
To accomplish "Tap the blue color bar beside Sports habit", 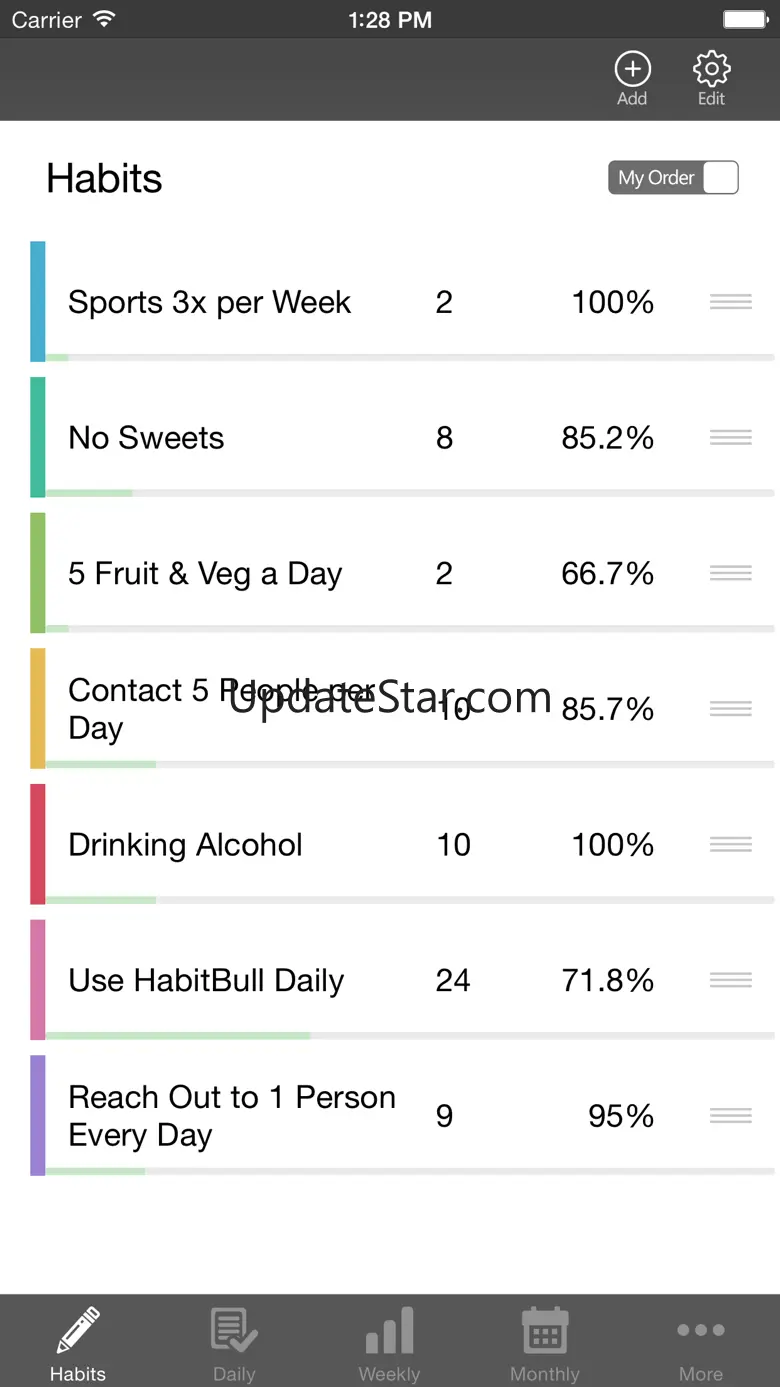I will point(38,301).
